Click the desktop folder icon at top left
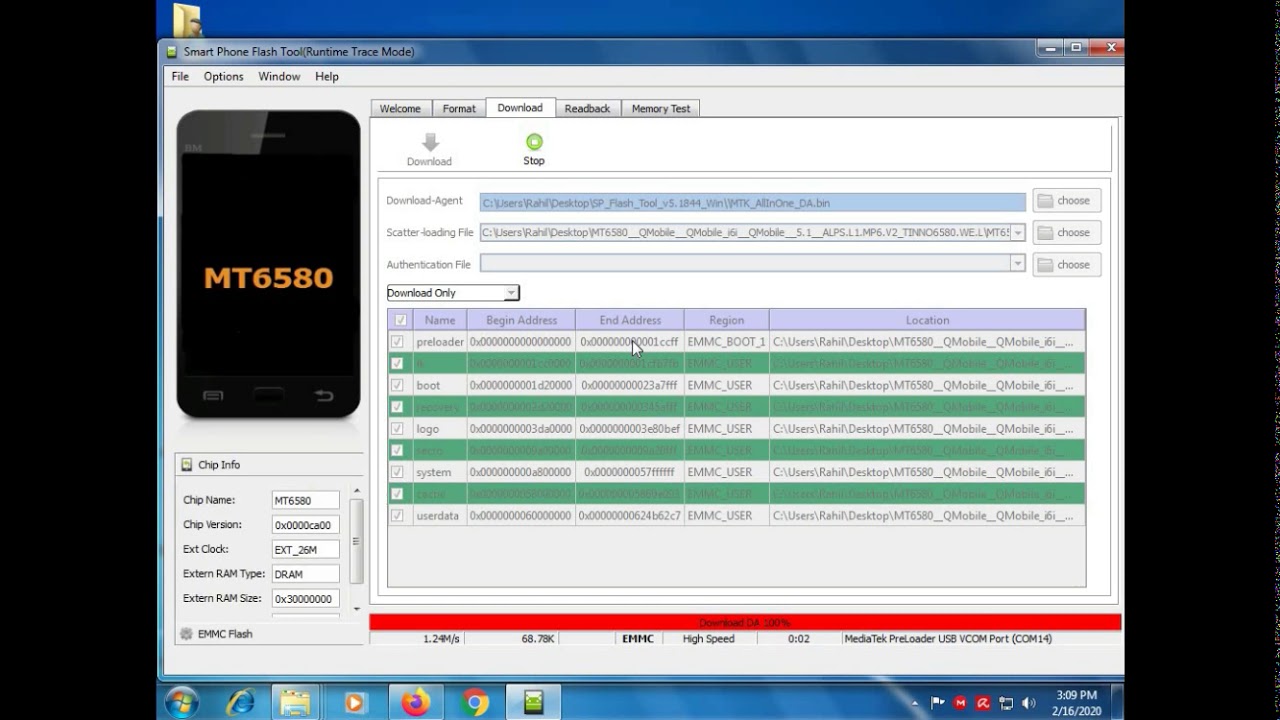 click(x=187, y=20)
